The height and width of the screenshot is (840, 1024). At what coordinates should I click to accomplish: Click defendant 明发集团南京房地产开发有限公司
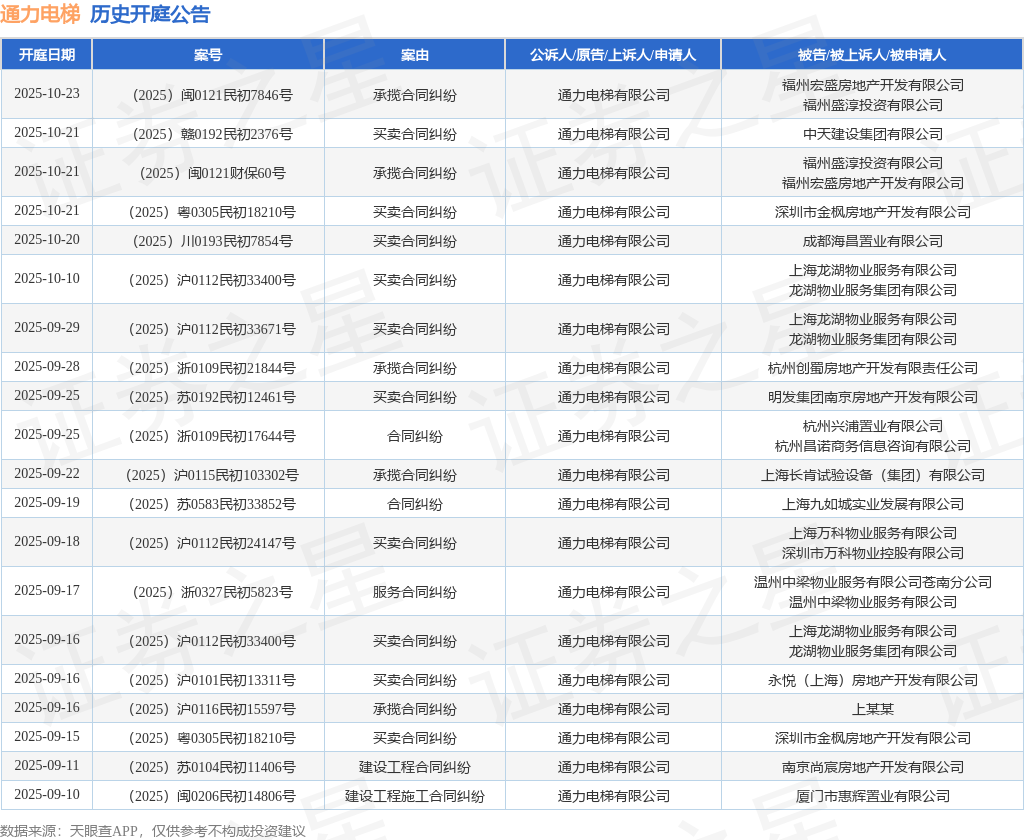pyautogui.click(x=872, y=397)
